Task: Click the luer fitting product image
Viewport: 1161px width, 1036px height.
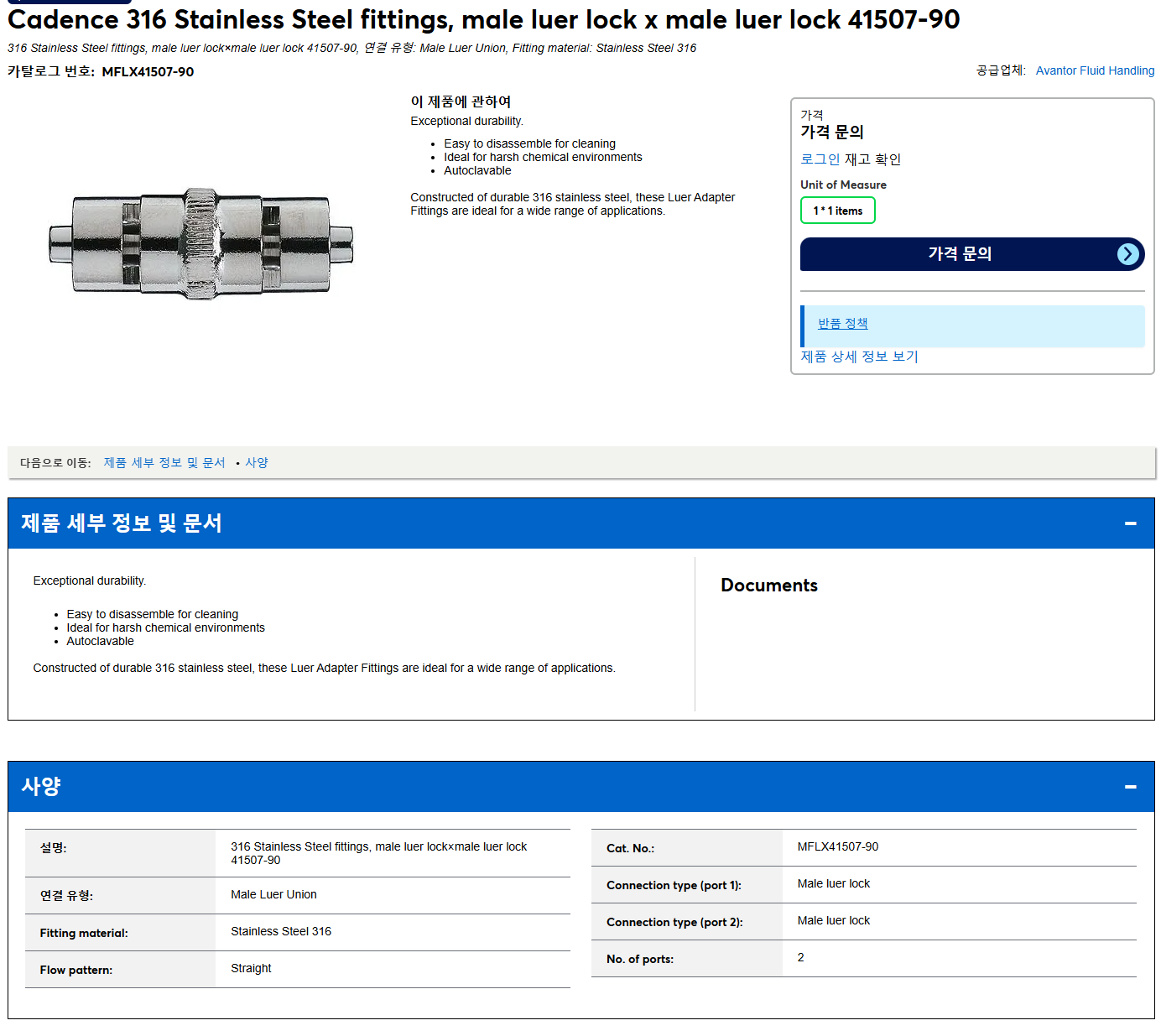Action: pos(201,243)
